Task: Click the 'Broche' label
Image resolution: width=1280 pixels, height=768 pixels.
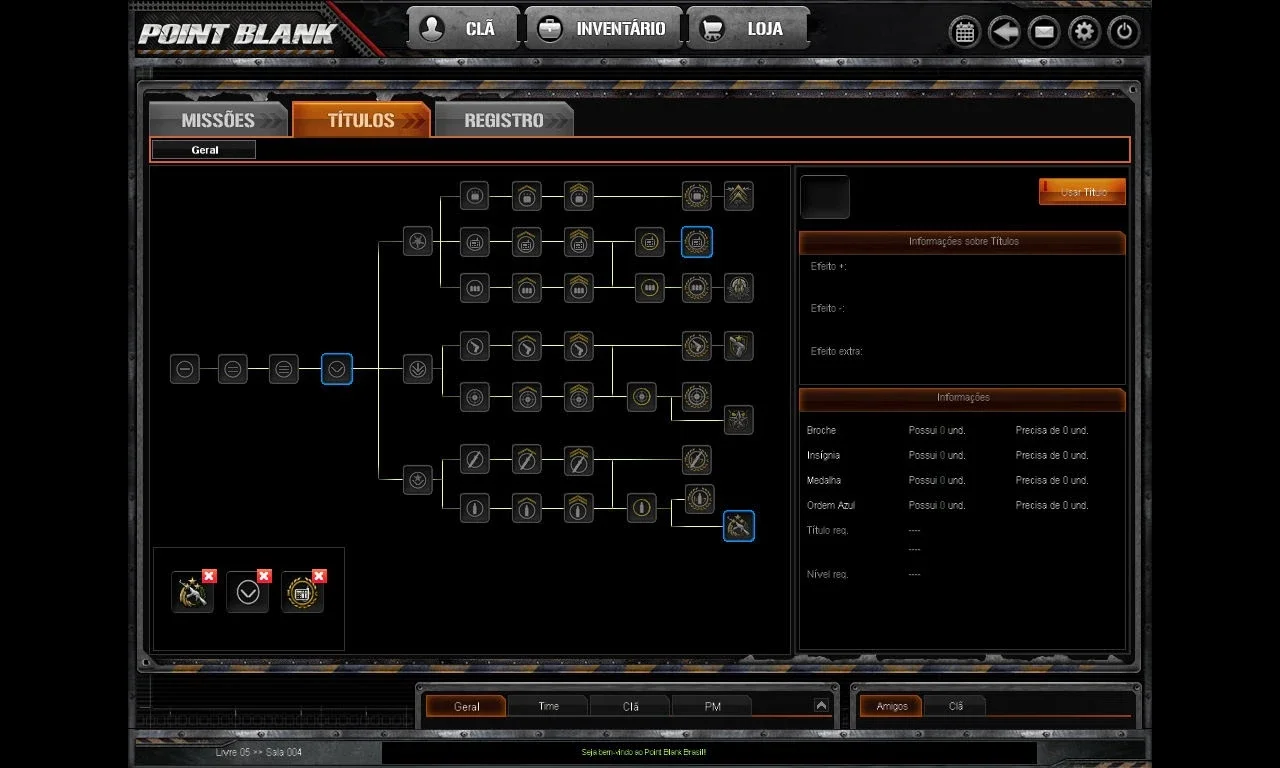Action: coord(821,430)
